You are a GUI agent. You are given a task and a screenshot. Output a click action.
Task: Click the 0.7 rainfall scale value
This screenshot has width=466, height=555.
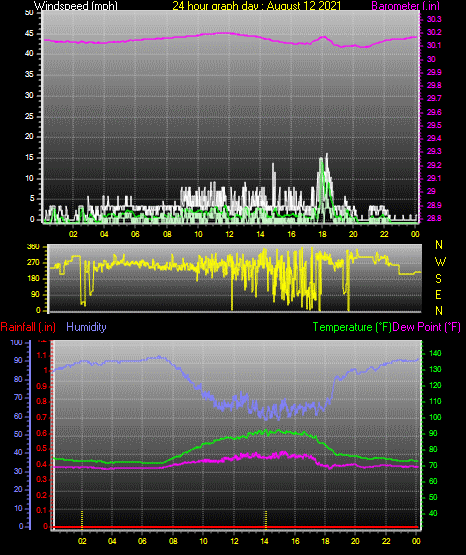click(42, 417)
